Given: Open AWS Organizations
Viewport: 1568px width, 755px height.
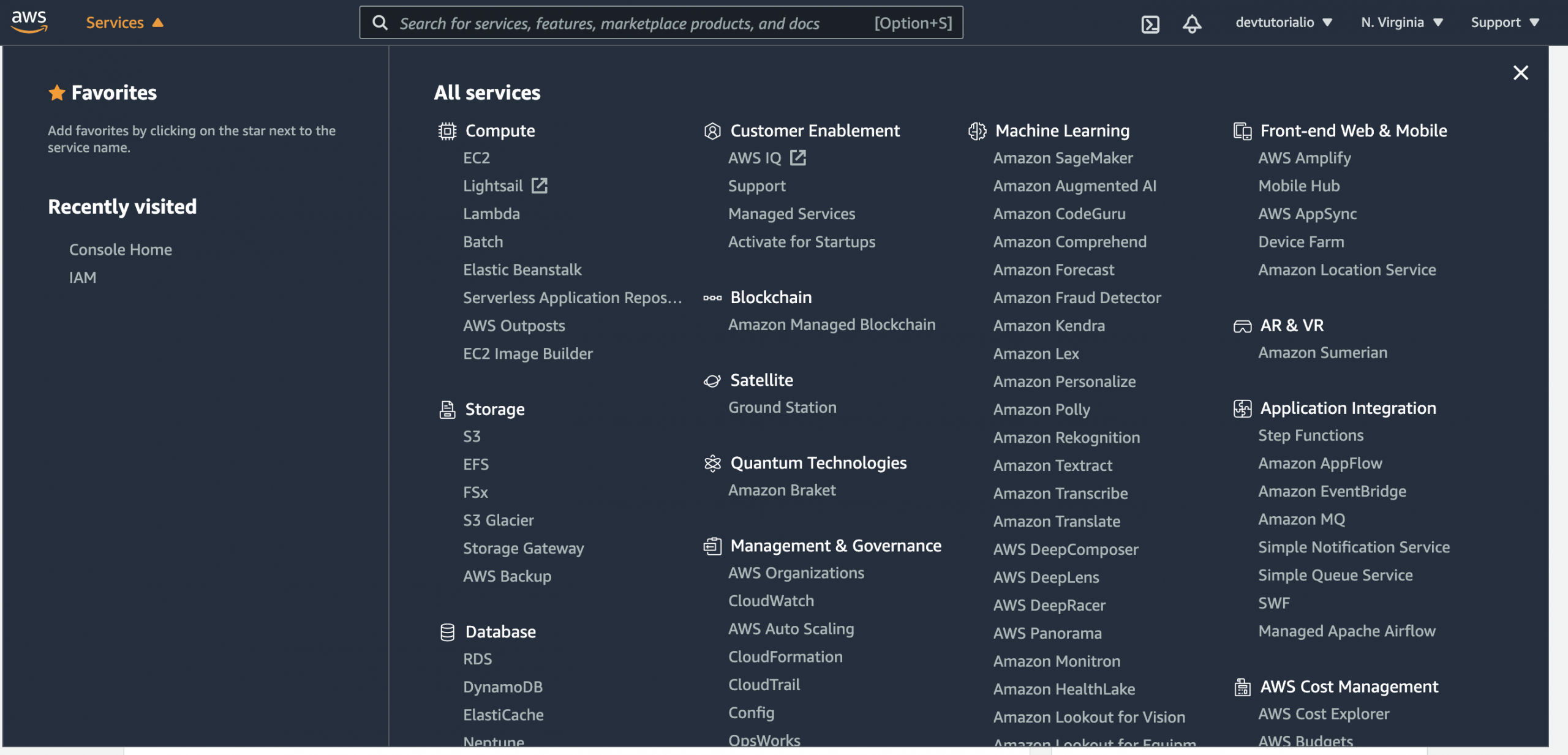Looking at the screenshot, I should click(x=796, y=573).
